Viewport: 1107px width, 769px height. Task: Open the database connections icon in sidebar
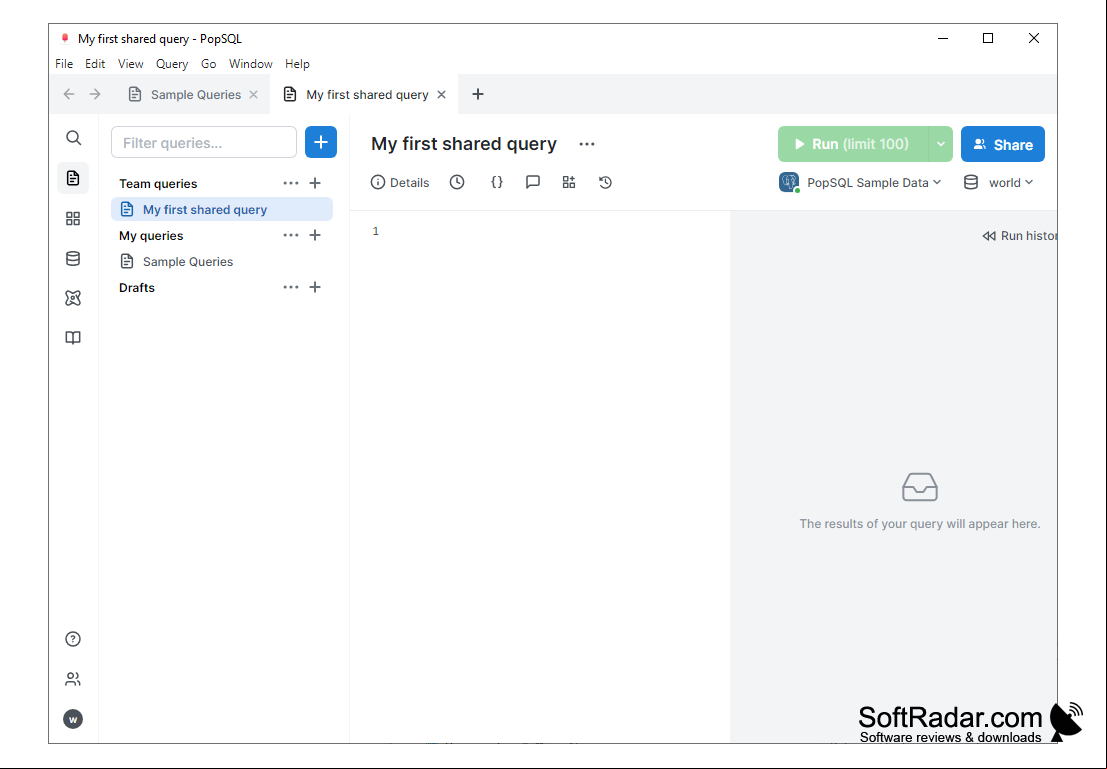[x=73, y=258]
